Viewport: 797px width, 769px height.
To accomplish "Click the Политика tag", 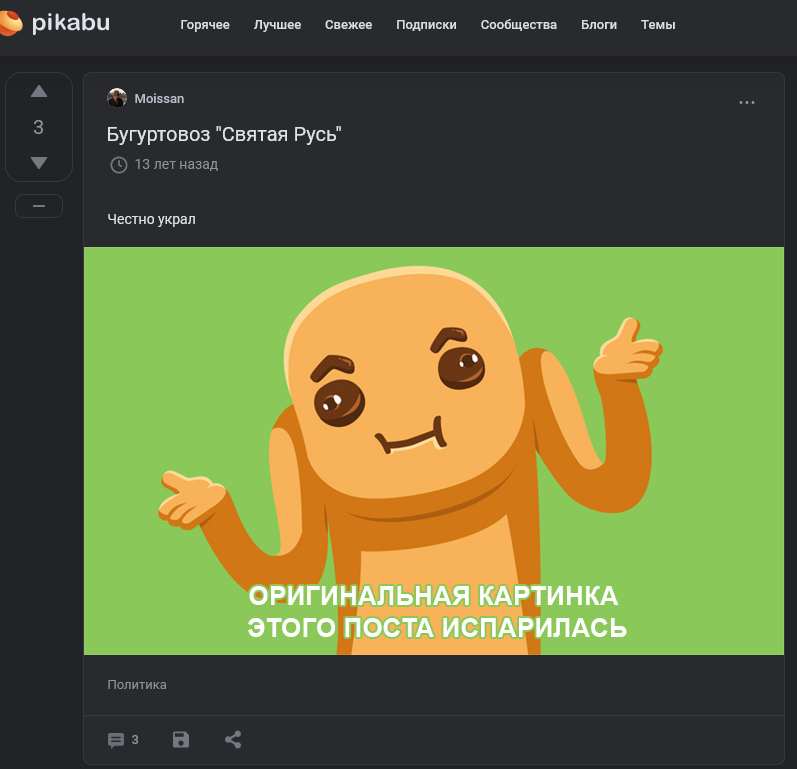I will pyautogui.click(x=137, y=685).
